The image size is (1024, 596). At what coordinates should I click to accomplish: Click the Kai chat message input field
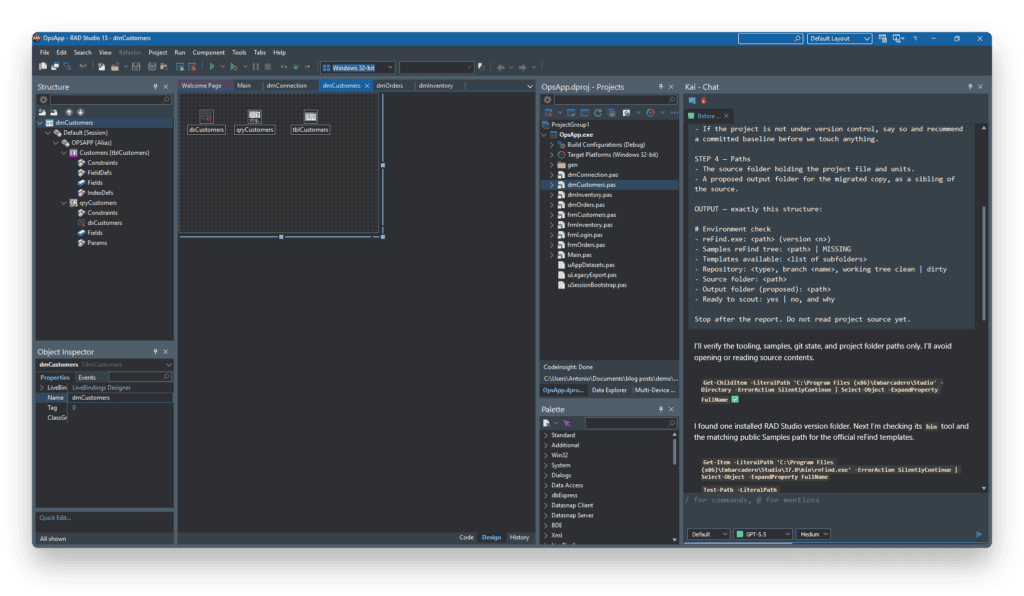(x=835, y=510)
